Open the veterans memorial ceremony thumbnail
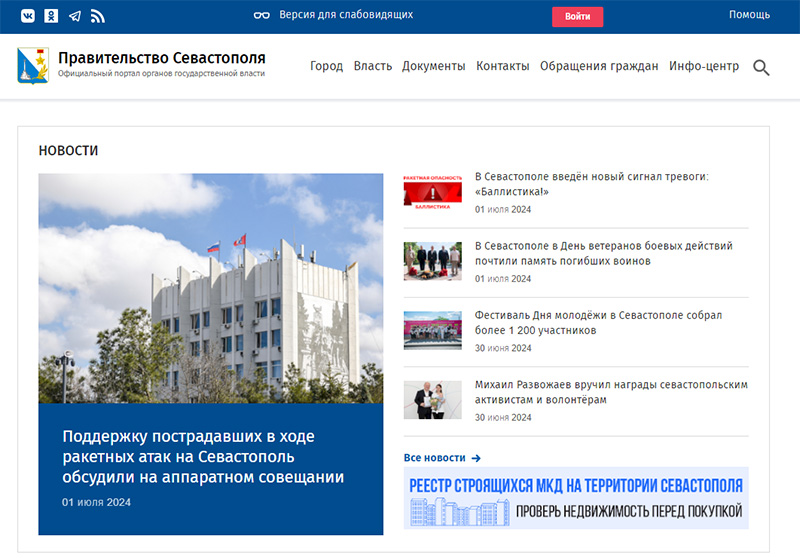The width and height of the screenshot is (800, 558). (433, 261)
